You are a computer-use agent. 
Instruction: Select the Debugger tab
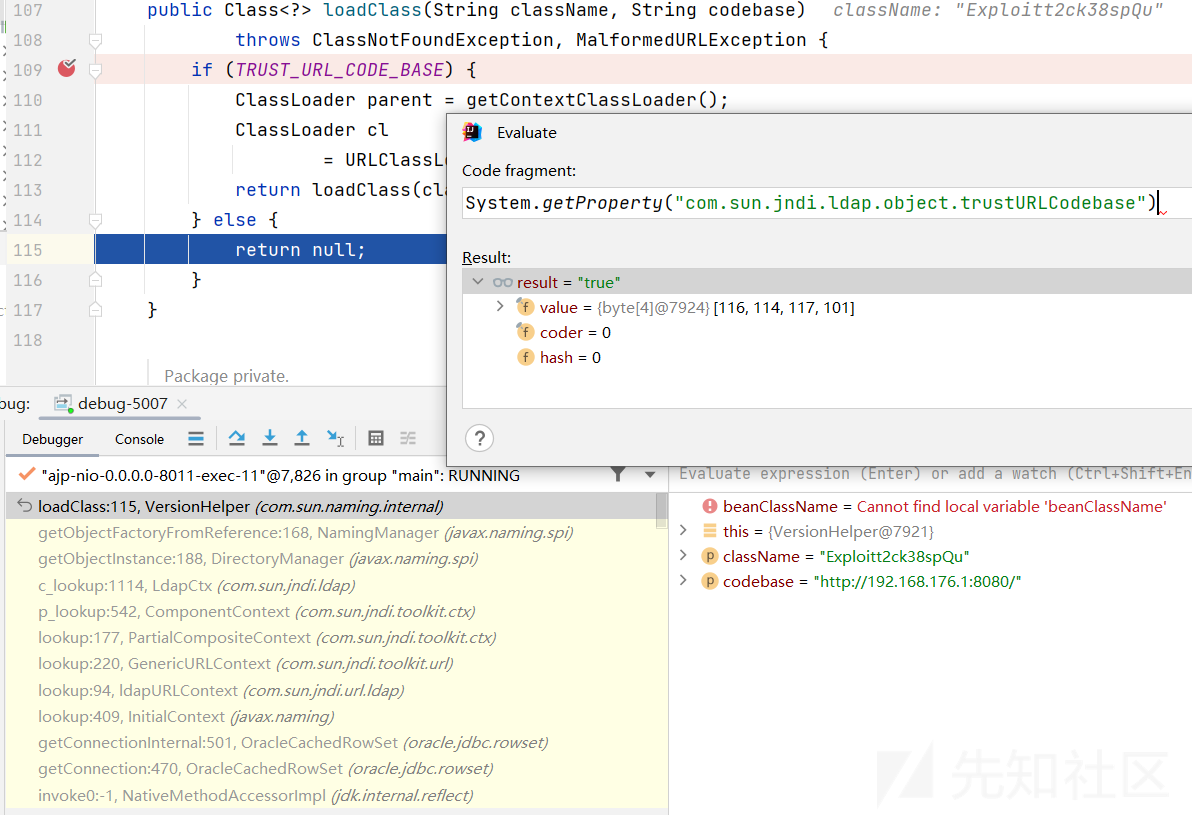(x=53, y=439)
